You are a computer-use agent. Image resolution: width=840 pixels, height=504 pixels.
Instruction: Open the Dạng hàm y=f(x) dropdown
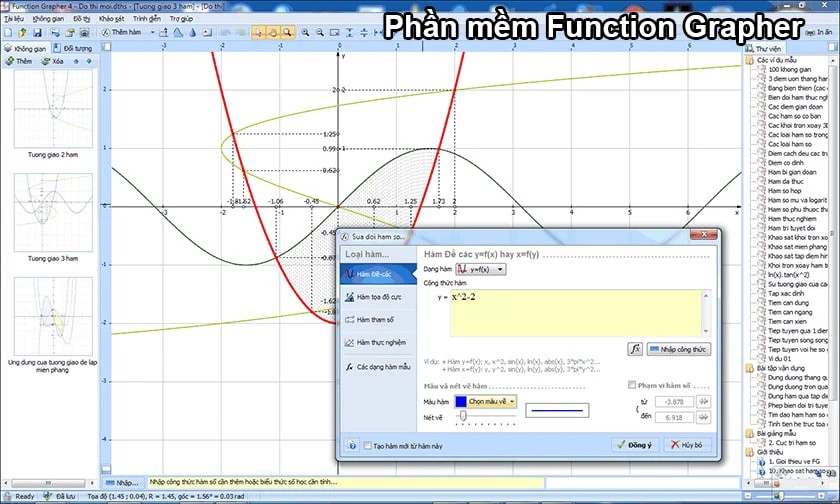click(481, 269)
